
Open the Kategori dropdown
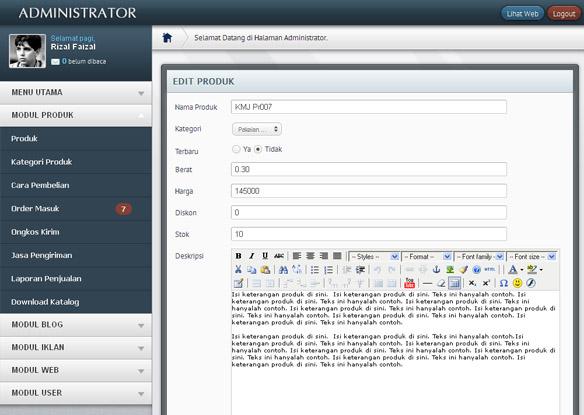(257, 129)
